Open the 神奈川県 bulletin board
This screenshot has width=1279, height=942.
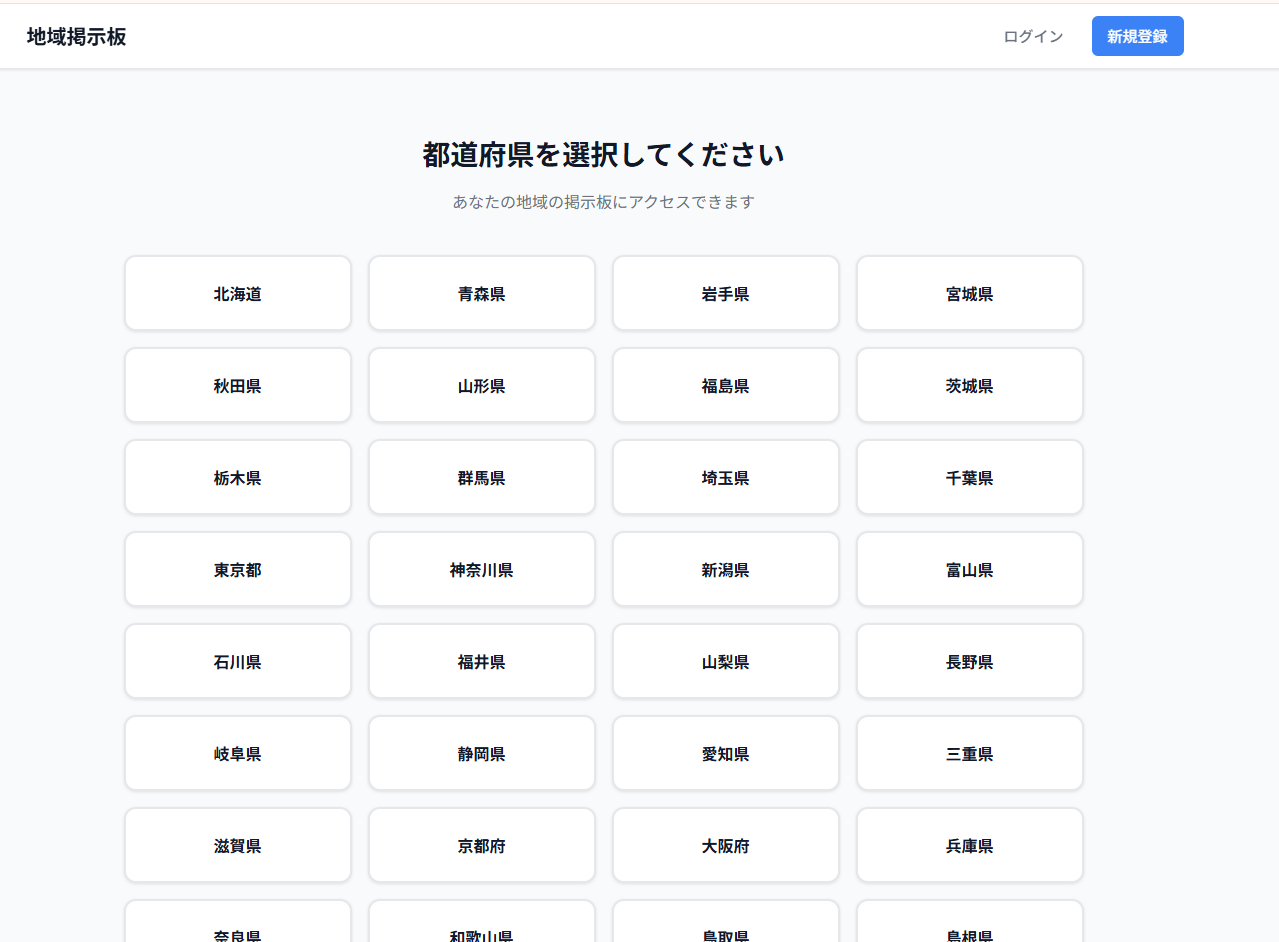481,569
